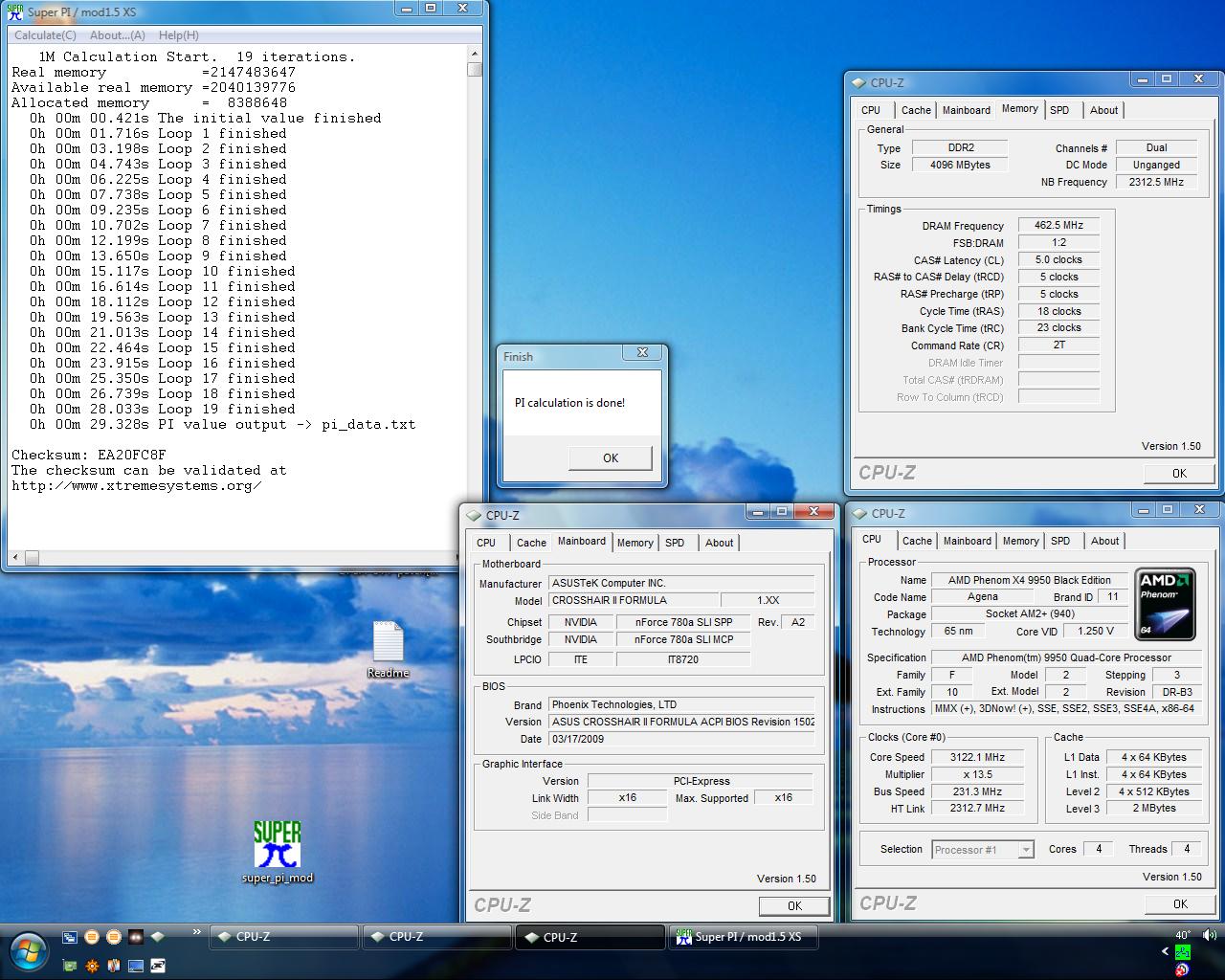
Task: Click the AMD Phenom processor logo
Action: (1165, 604)
